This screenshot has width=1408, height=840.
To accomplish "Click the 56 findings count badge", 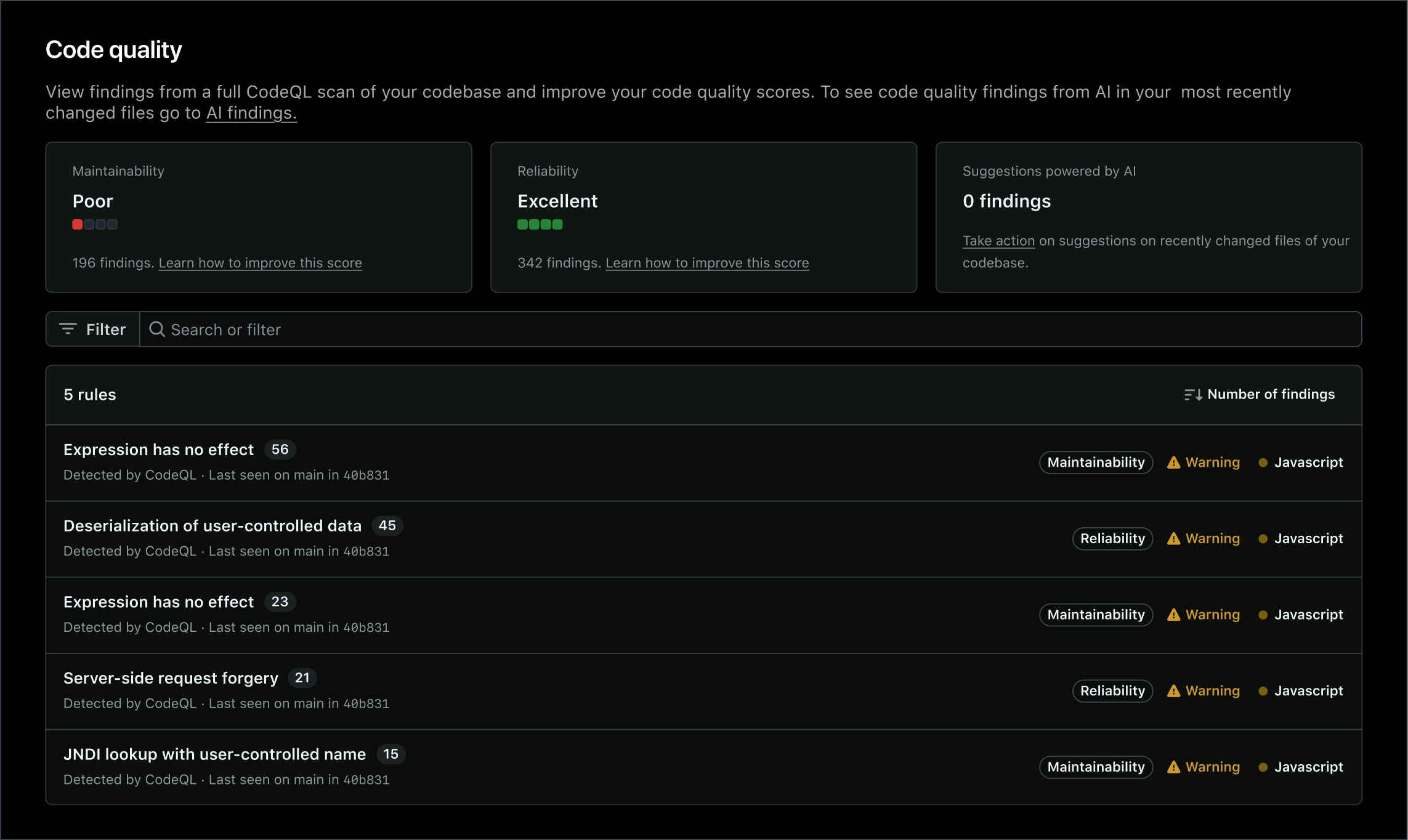I will 280,450.
